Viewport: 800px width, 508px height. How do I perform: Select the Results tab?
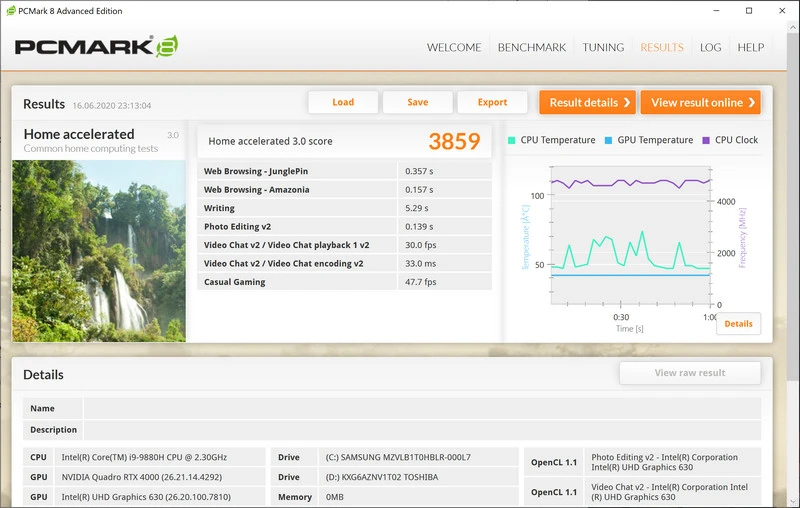coord(662,47)
